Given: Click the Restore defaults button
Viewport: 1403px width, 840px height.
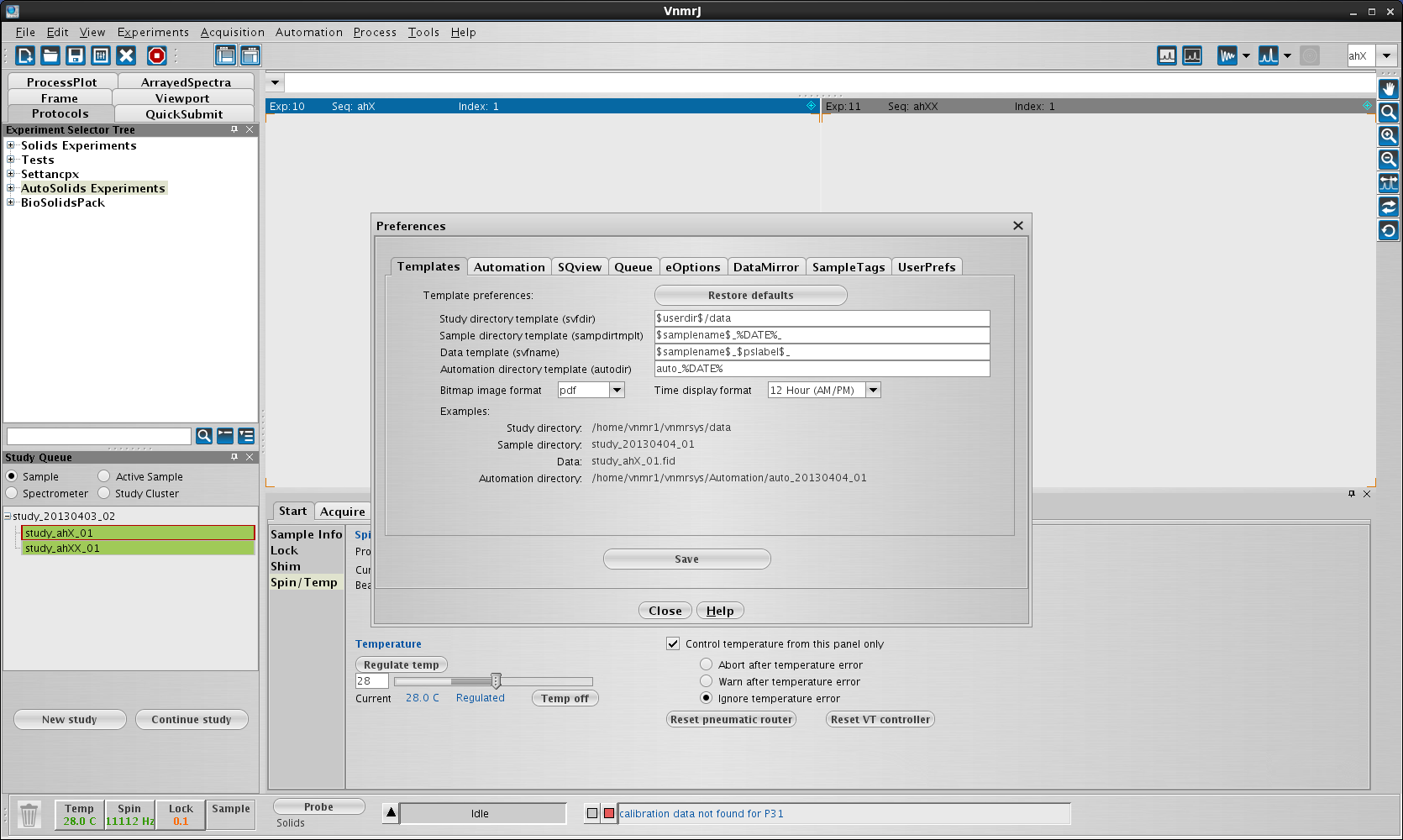Looking at the screenshot, I should point(750,296).
